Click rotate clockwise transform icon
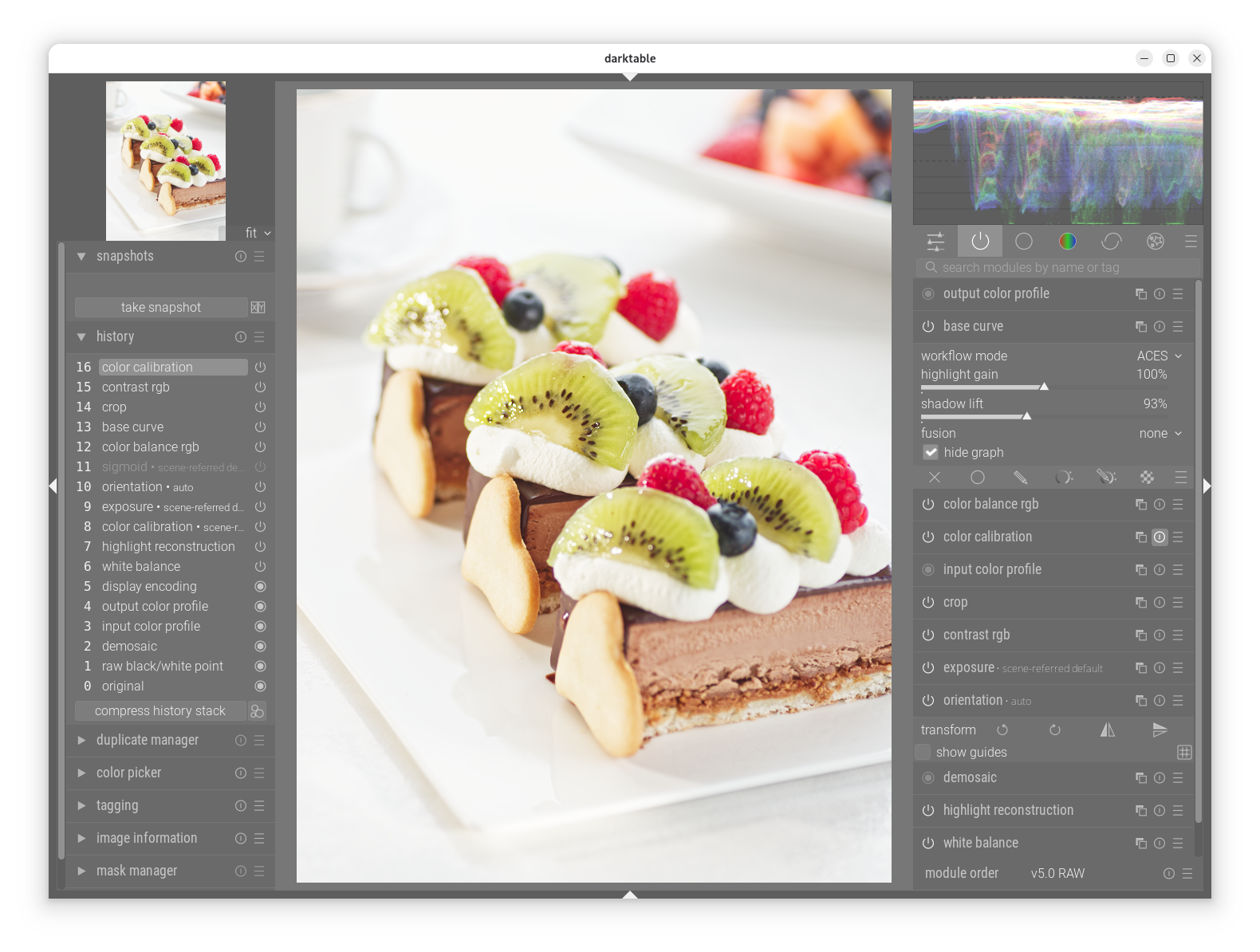Image resolution: width=1260 pixels, height=952 pixels. pyautogui.click(x=1055, y=730)
